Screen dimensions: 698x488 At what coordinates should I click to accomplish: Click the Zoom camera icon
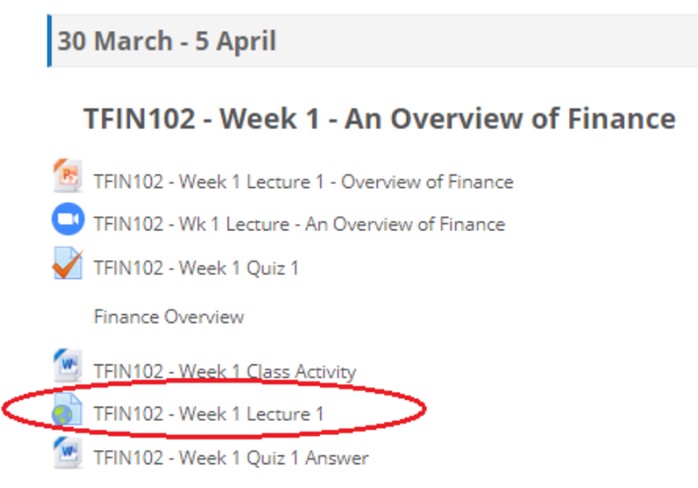(67, 220)
